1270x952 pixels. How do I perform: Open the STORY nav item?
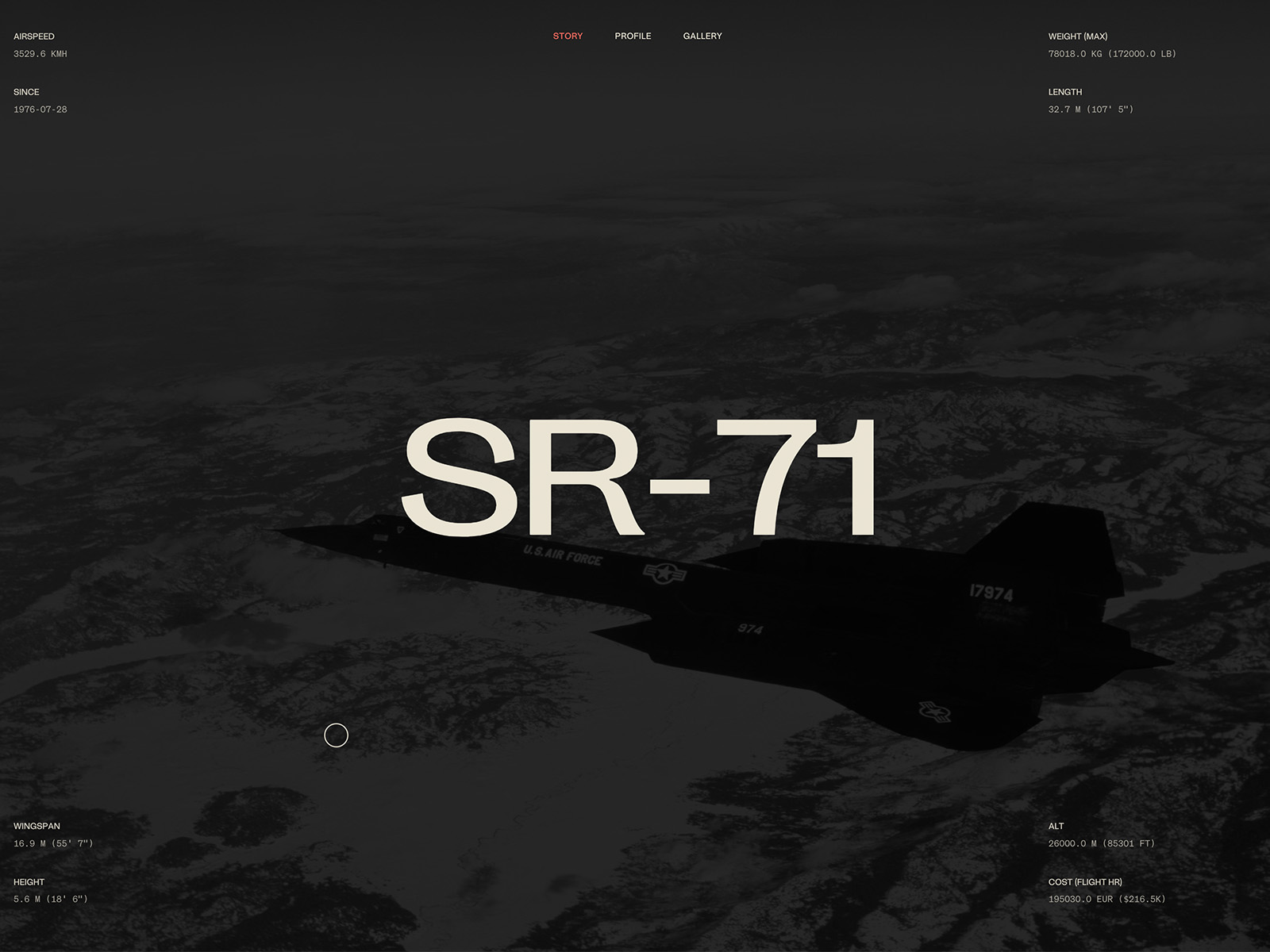pos(568,36)
